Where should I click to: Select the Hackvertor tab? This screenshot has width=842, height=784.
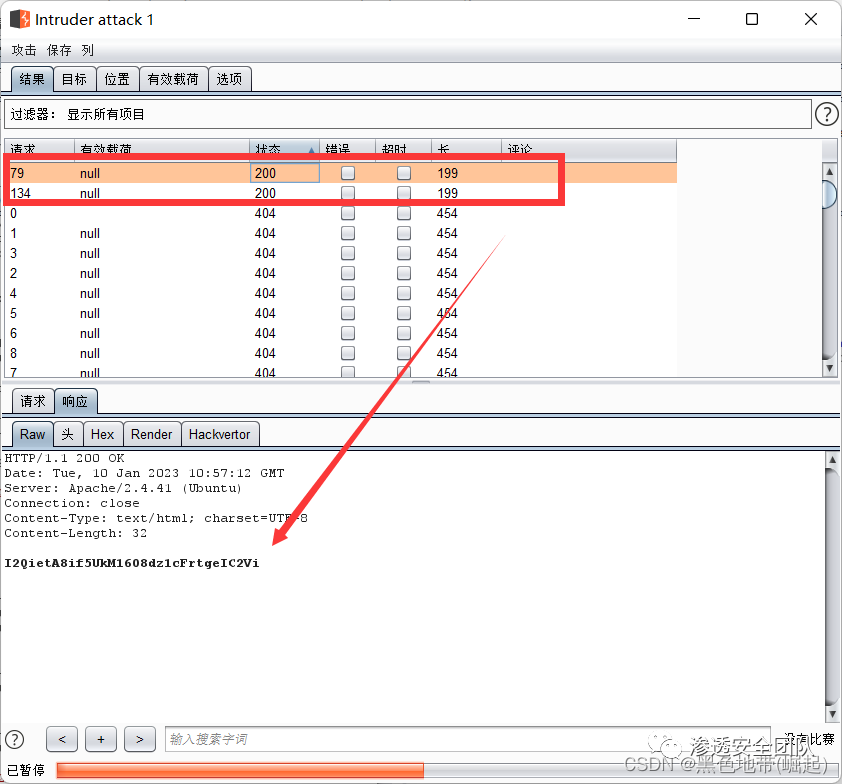220,434
